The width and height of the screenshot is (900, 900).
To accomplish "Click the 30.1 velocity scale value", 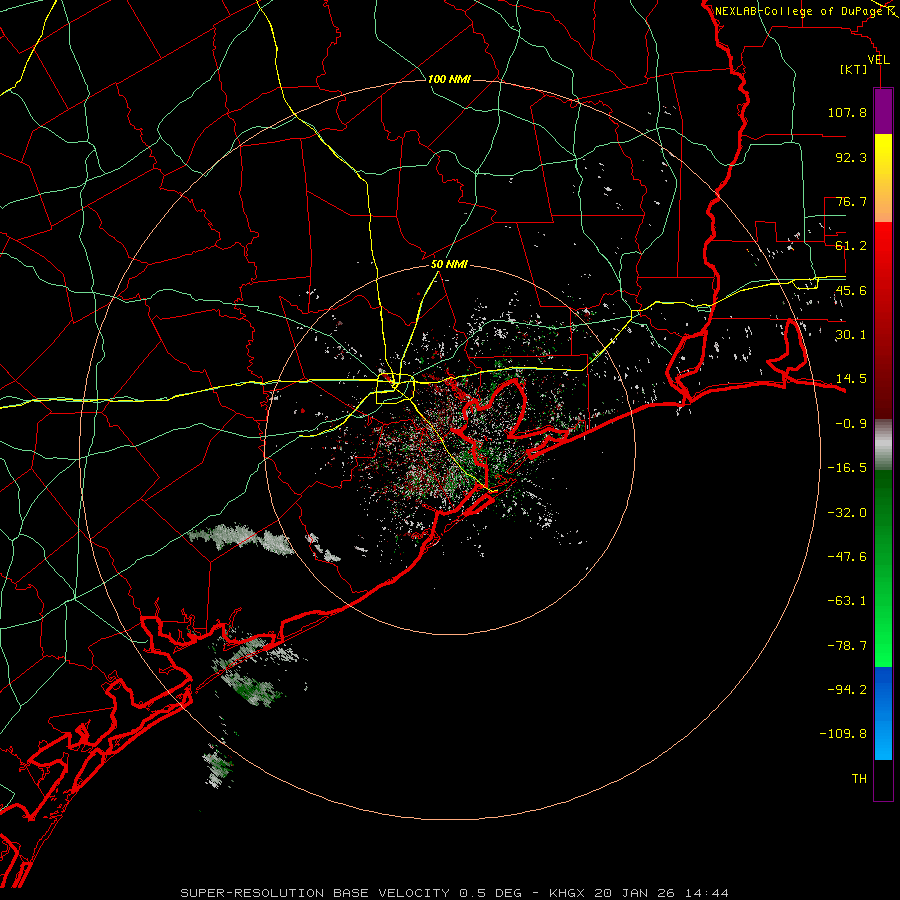I will (851, 335).
